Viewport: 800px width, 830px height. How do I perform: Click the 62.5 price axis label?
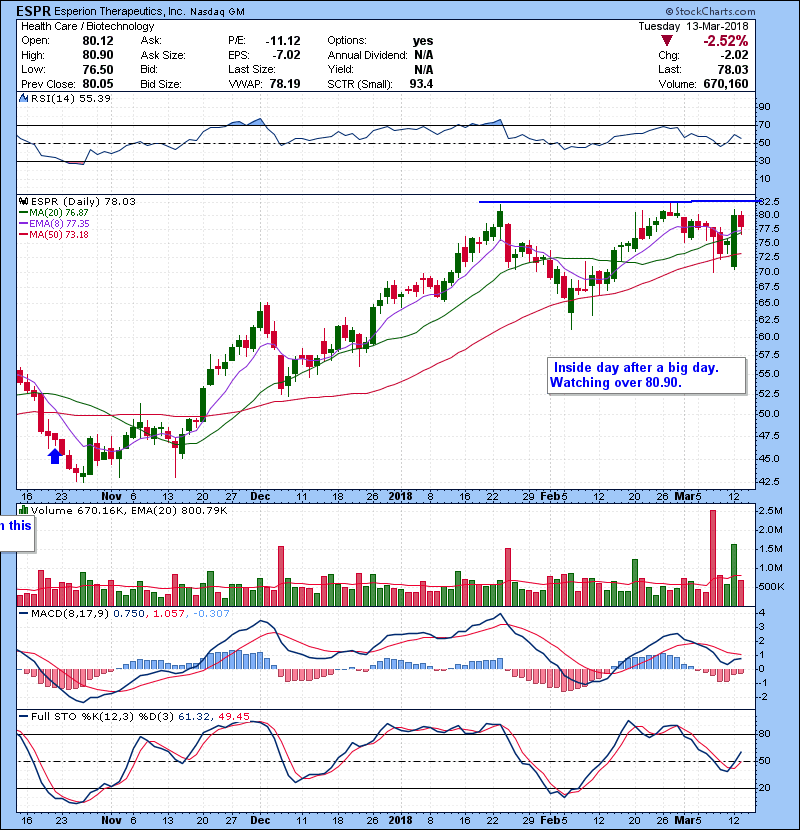click(768, 319)
